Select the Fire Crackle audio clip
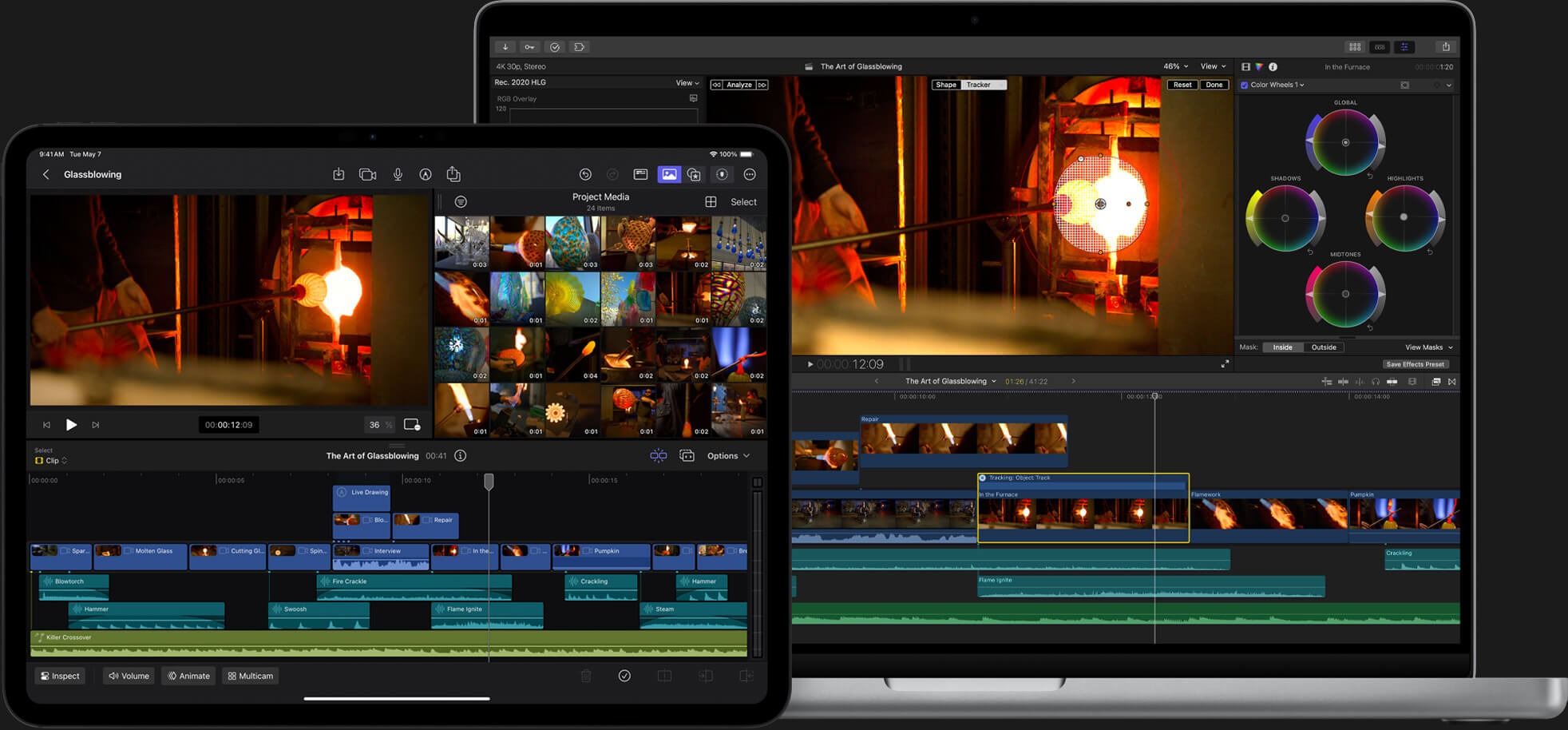Screen dimensions: 1568x730 click(x=414, y=587)
